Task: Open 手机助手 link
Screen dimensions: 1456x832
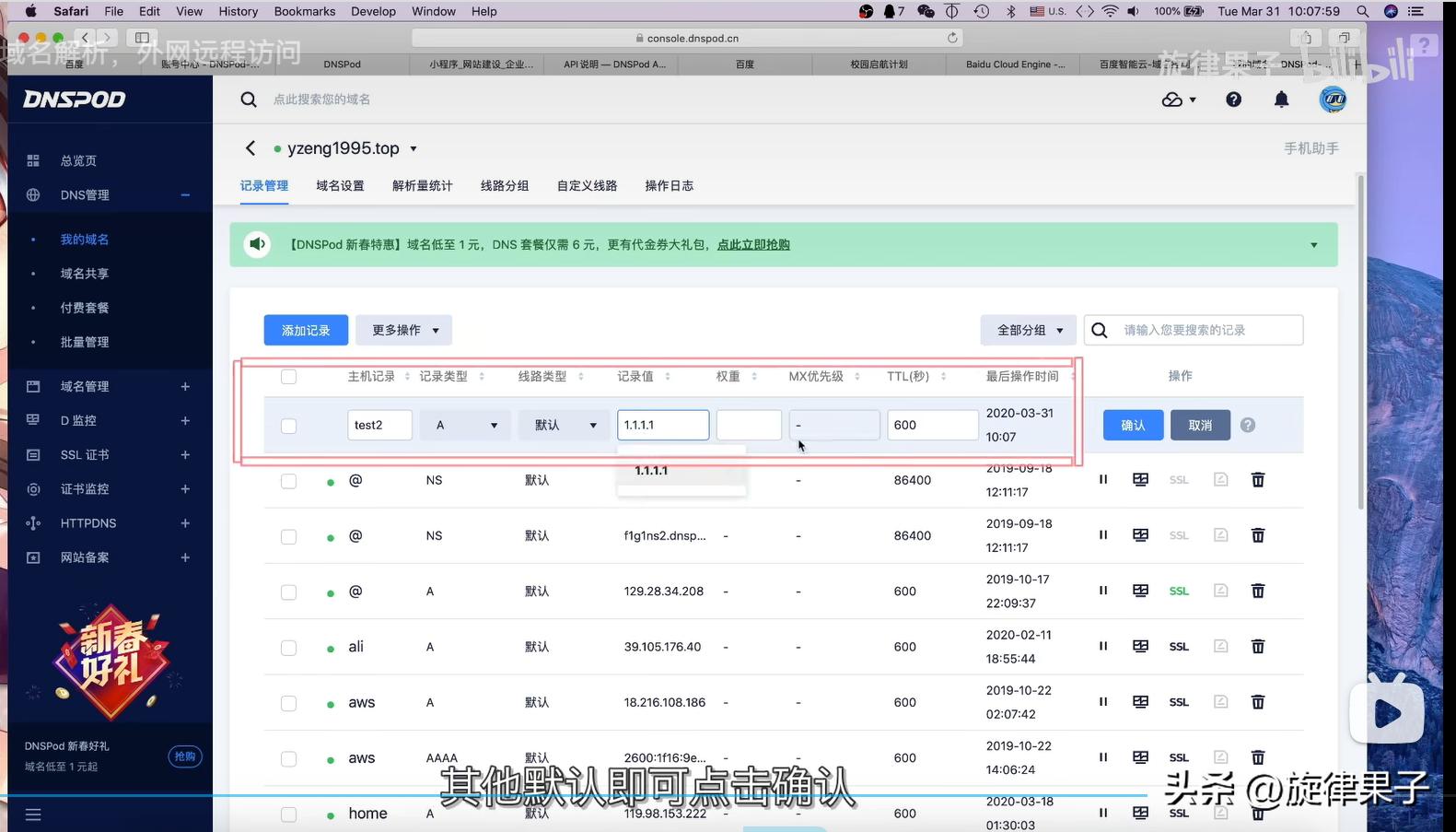Action: [1311, 148]
